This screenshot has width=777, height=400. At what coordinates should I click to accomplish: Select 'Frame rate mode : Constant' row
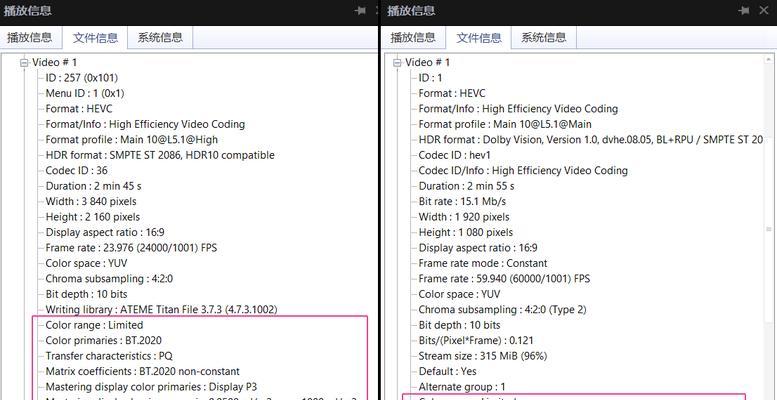coord(483,263)
